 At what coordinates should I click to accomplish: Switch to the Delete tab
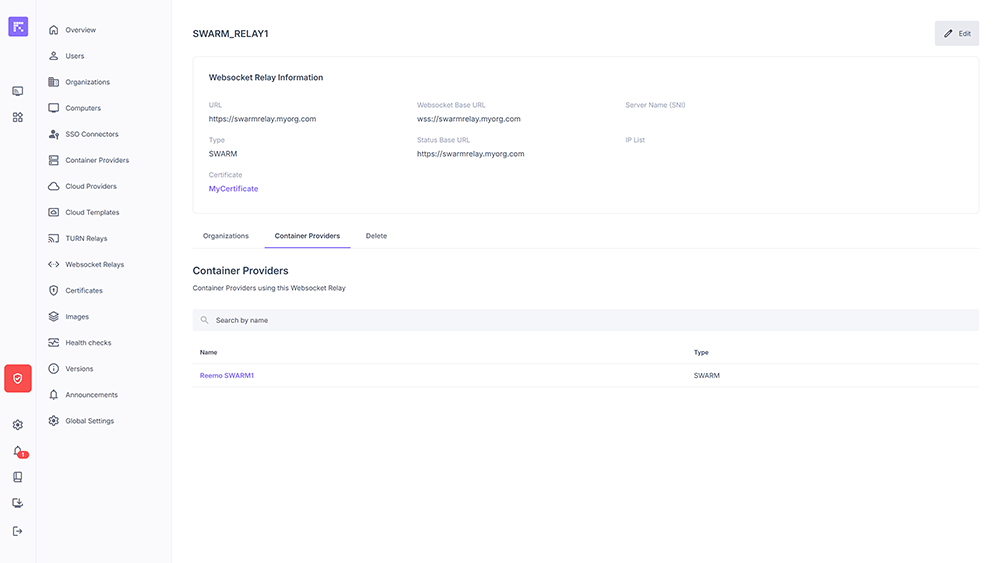click(376, 236)
